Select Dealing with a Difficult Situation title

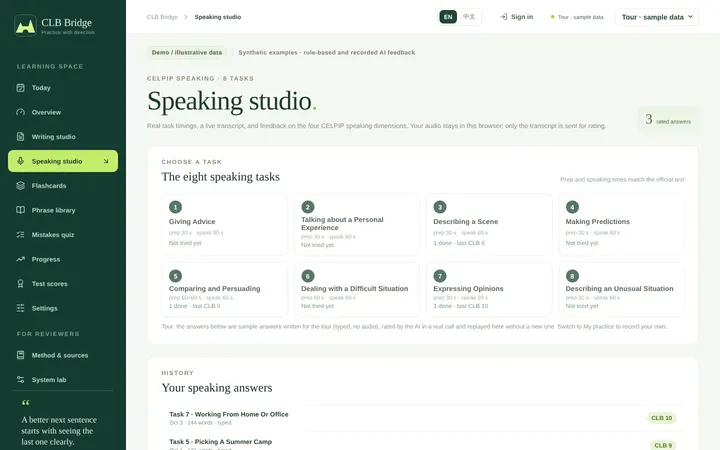click(x=354, y=288)
